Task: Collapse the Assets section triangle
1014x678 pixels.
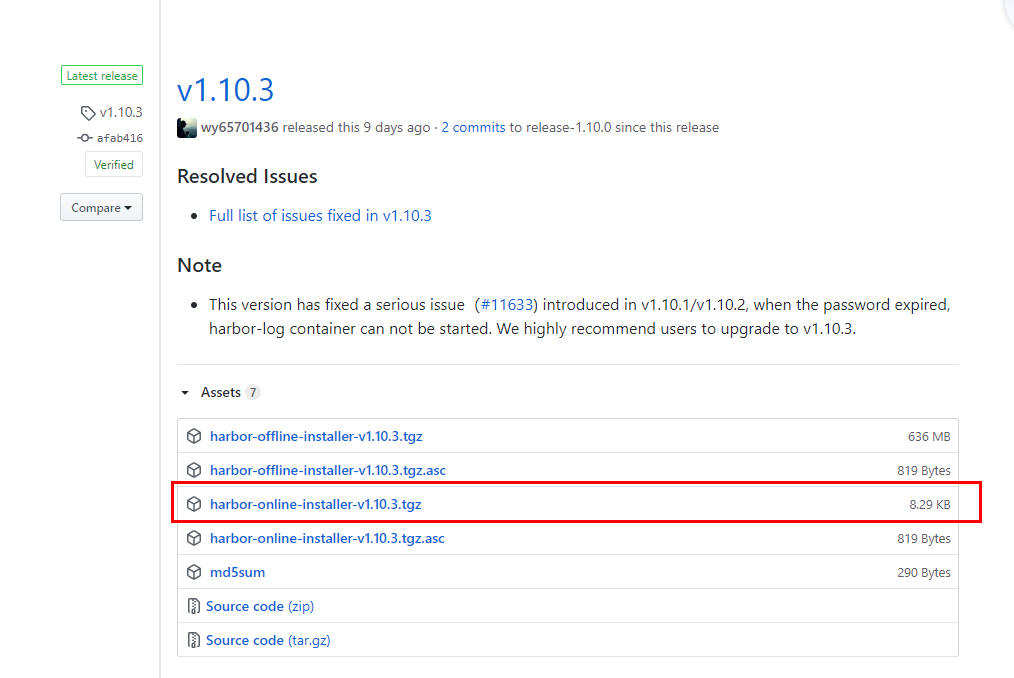Action: 185,393
